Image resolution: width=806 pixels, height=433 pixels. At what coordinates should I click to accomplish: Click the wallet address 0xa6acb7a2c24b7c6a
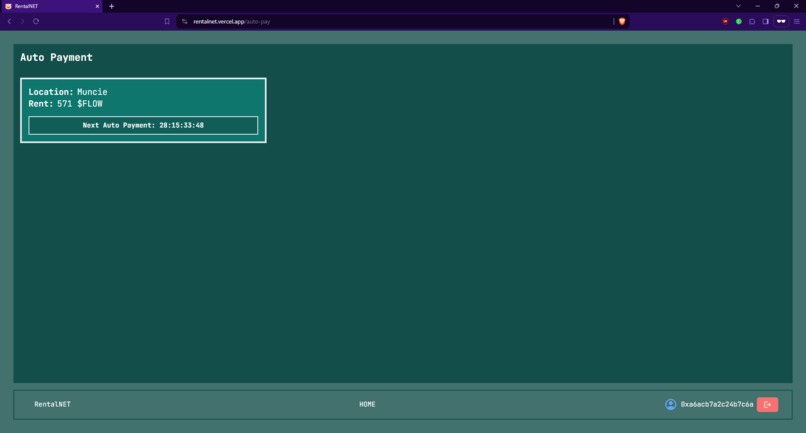[717, 405]
